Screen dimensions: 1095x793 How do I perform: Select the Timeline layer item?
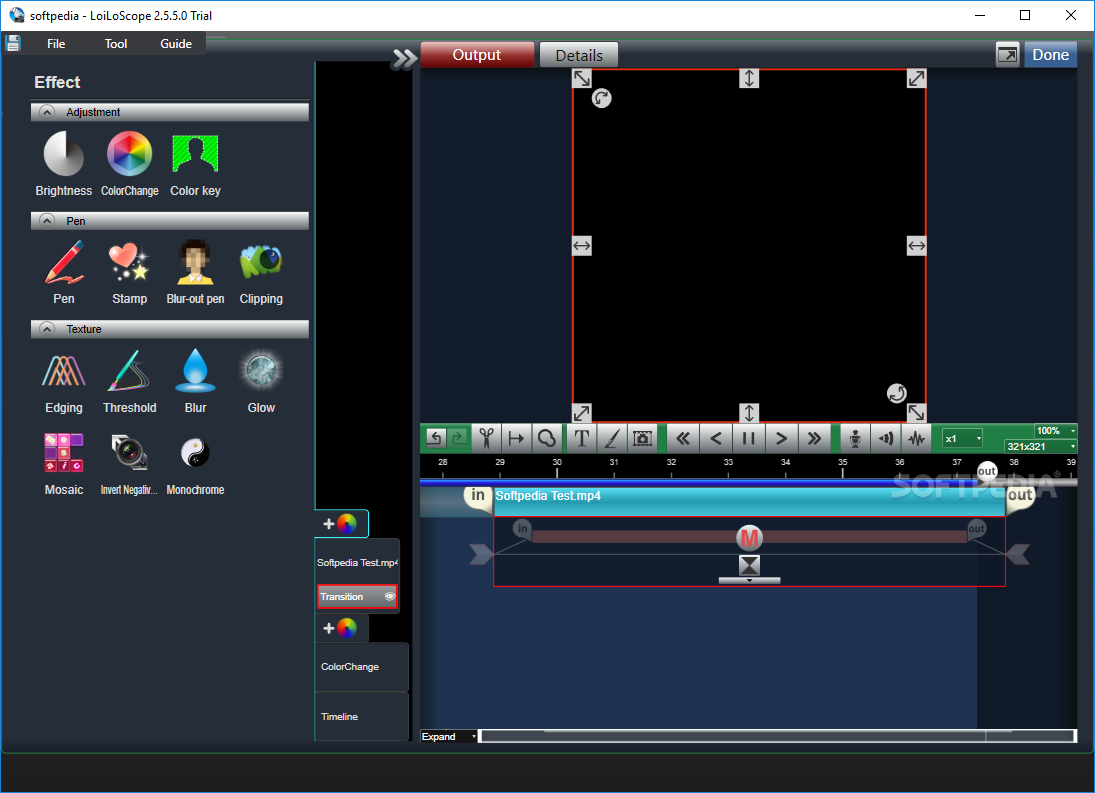click(361, 716)
